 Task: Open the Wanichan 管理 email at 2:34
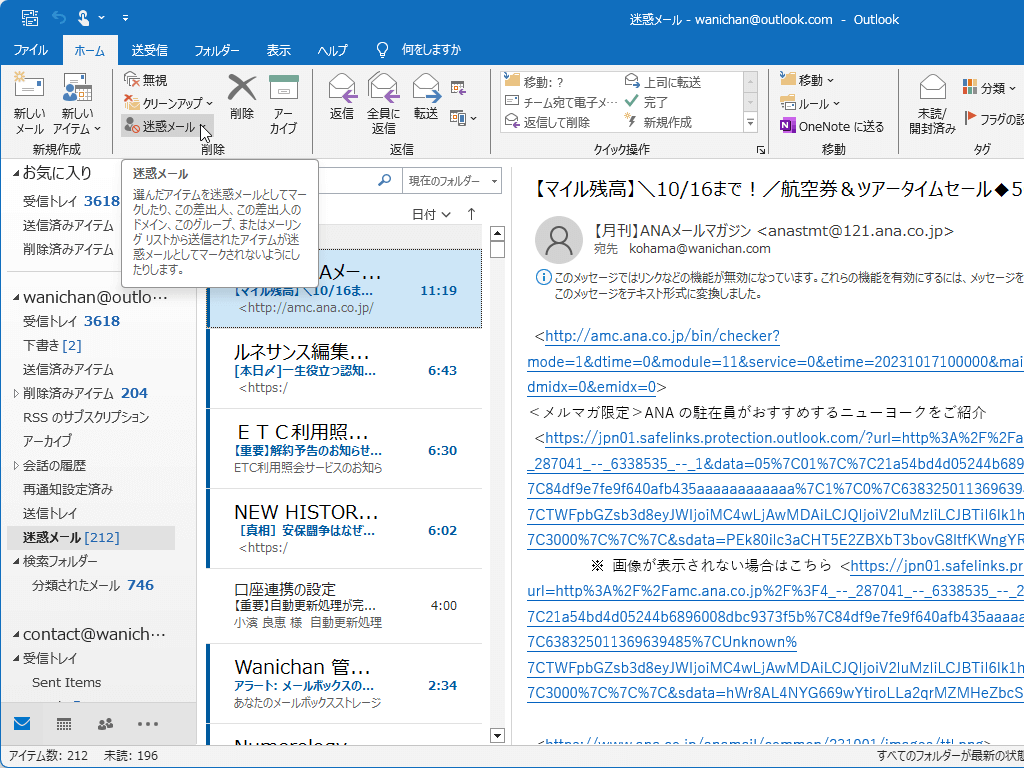pyautogui.click(x=345, y=684)
